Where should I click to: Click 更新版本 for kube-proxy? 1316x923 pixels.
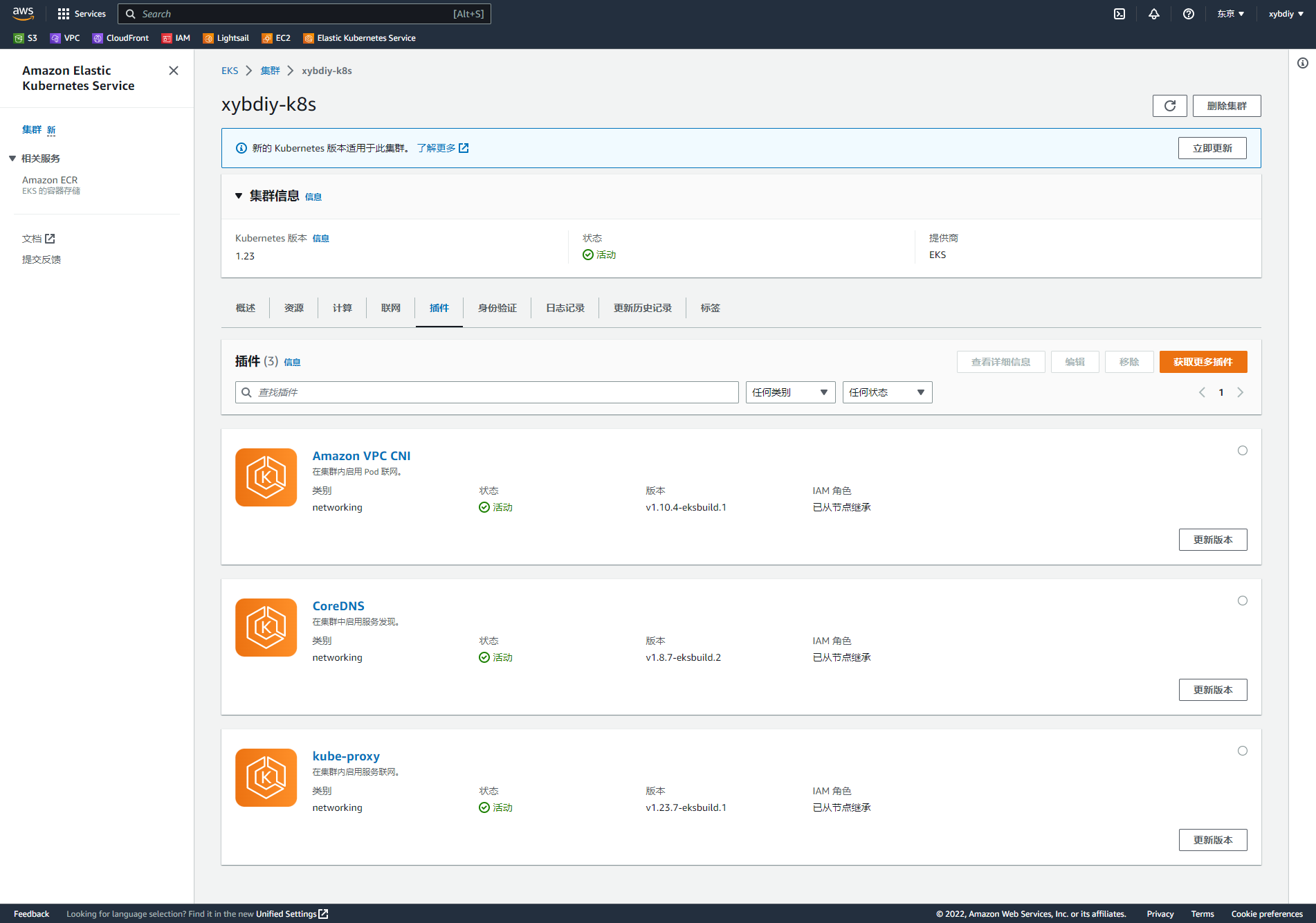coord(1213,840)
